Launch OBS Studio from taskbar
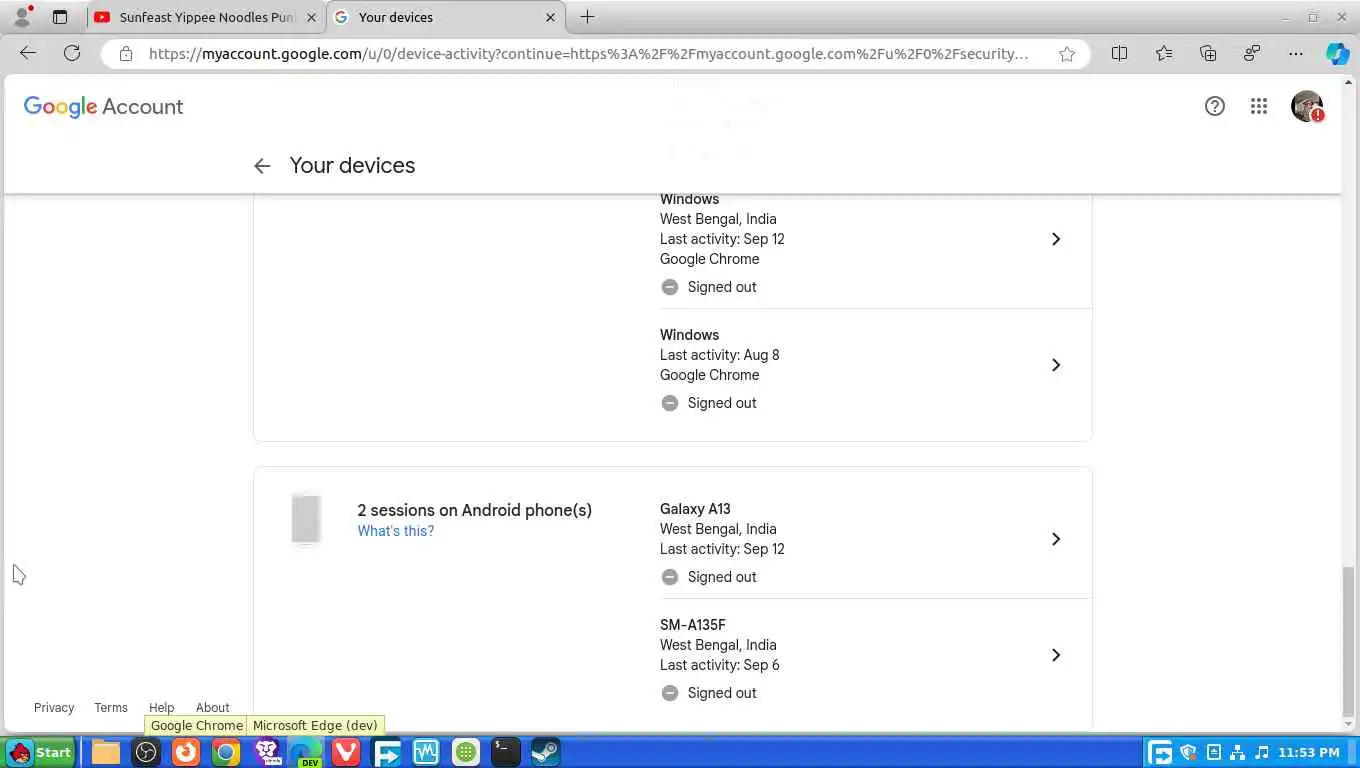 tap(146, 752)
